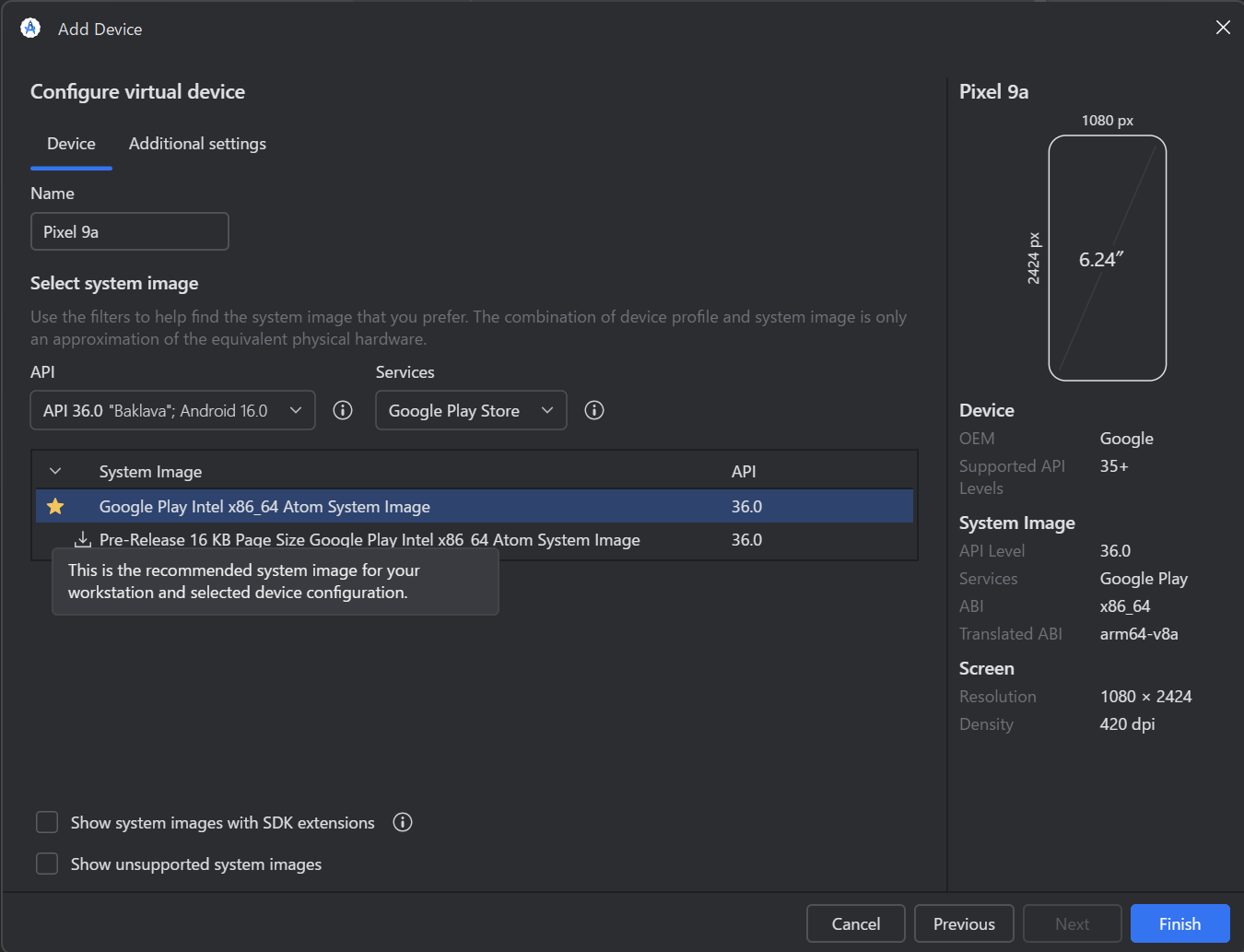Enable Show system images with SDK extensions
The width and height of the screenshot is (1244, 952).
pos(47,822)
